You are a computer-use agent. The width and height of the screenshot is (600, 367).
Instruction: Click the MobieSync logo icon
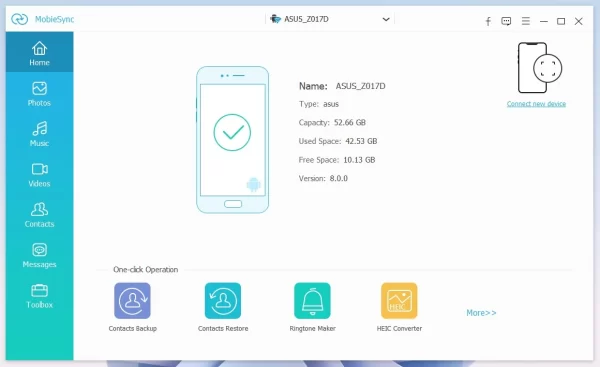(20, 19)
